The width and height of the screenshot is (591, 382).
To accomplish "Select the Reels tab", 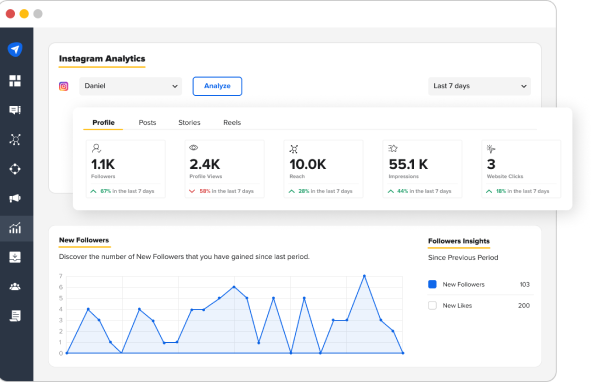I will pyautogui.click(x=232, y=123).
